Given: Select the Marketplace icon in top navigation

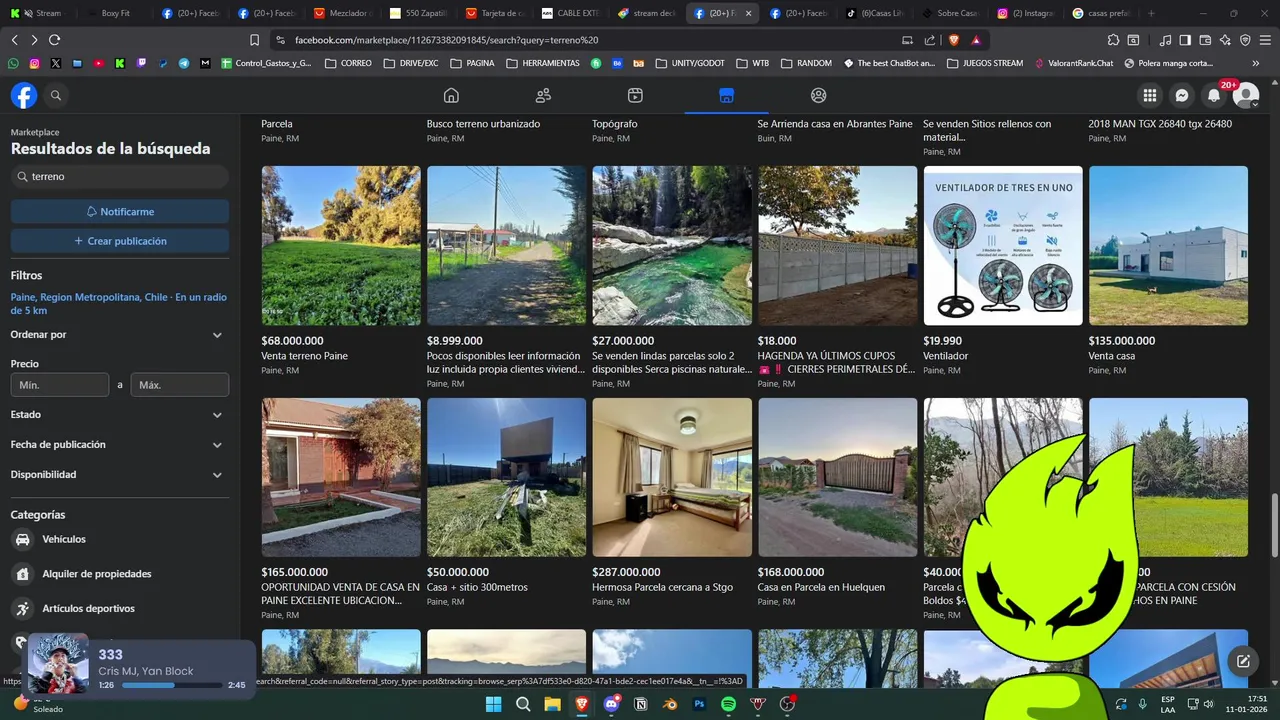Looking at the screenshot, I should (x=727, y=95).
